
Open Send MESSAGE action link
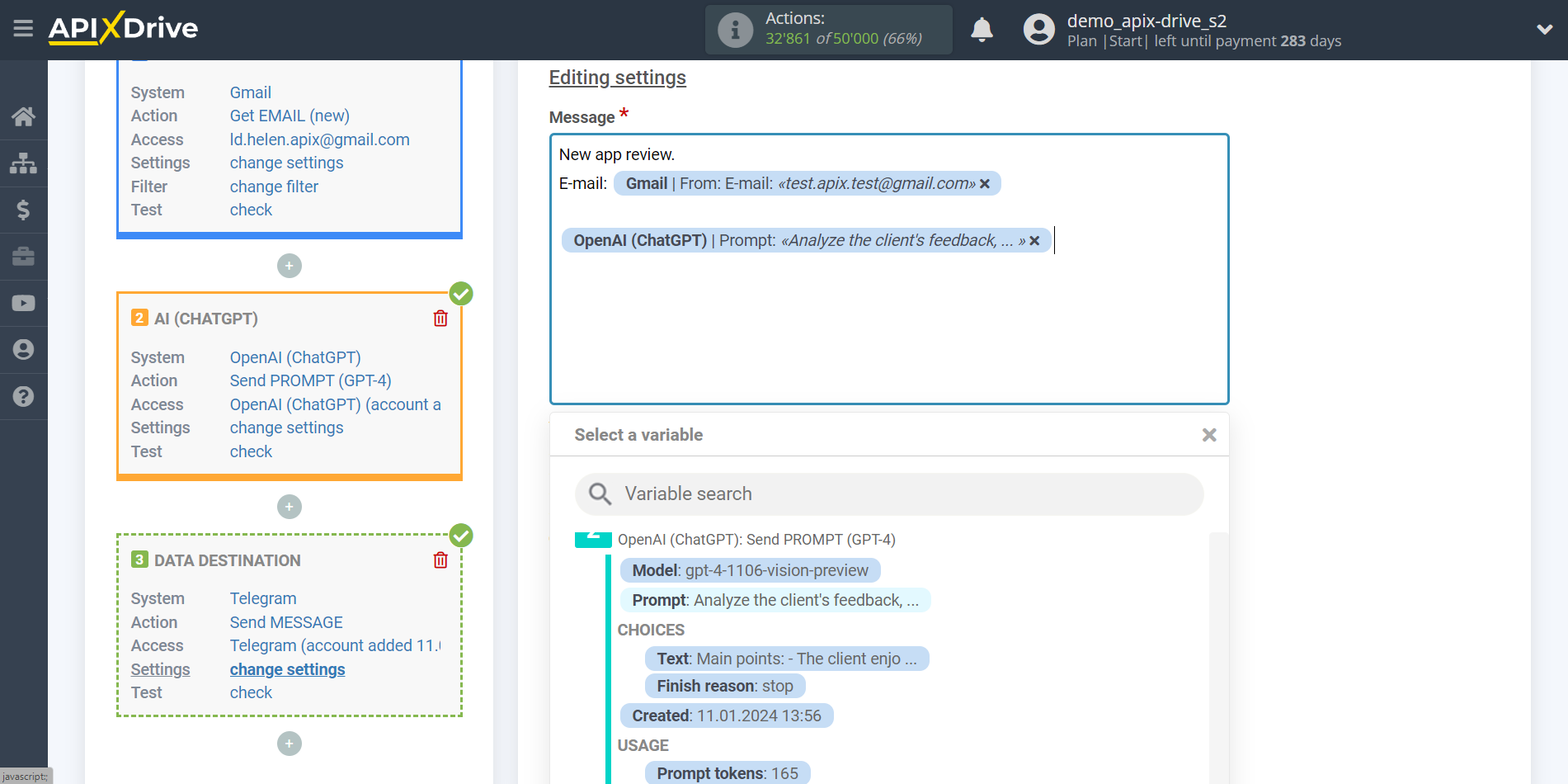point(286,622)
